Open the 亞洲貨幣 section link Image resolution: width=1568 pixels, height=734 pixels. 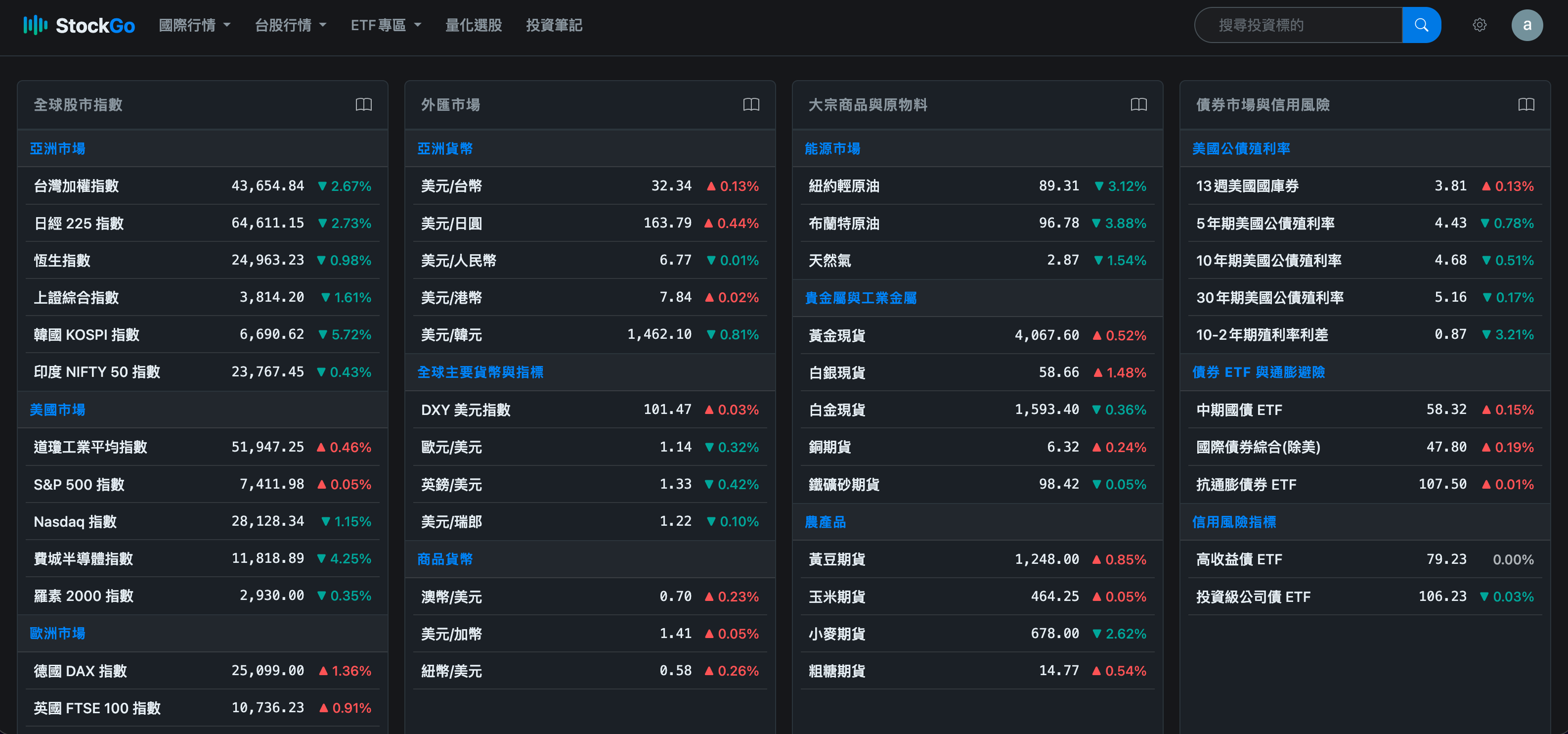coord(444,148)
